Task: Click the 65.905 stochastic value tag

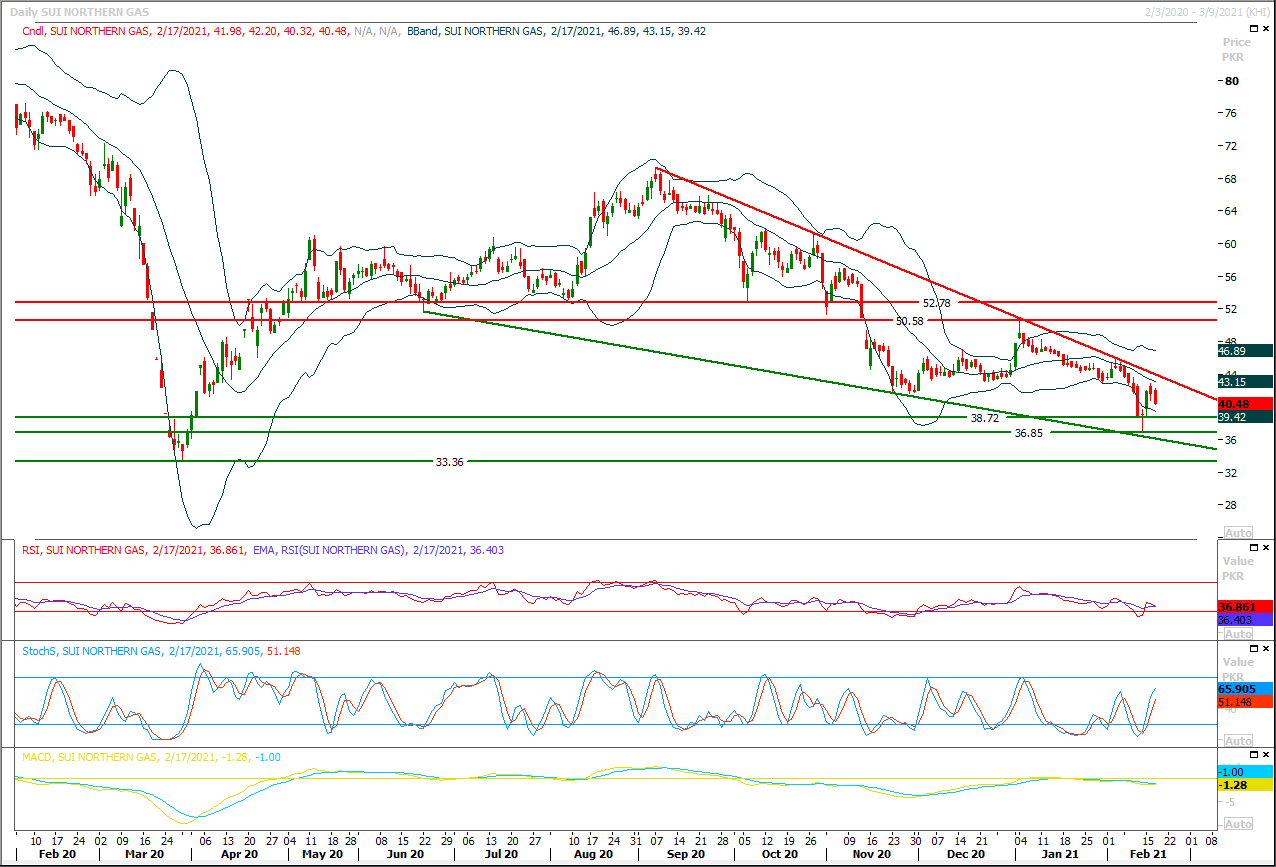Action: pos(1245,689)
